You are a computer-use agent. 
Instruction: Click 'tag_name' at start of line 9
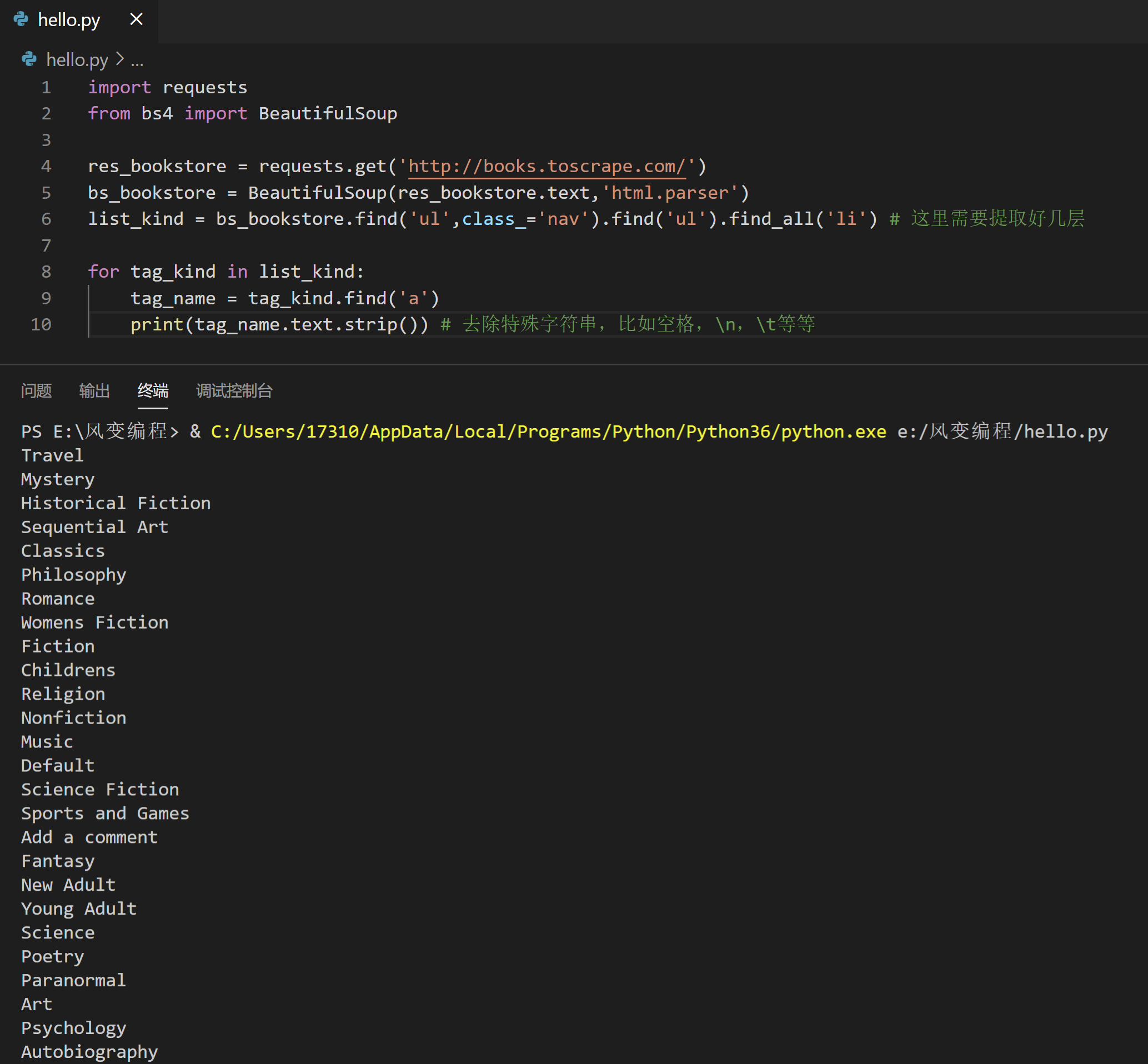tap(173, 298)
